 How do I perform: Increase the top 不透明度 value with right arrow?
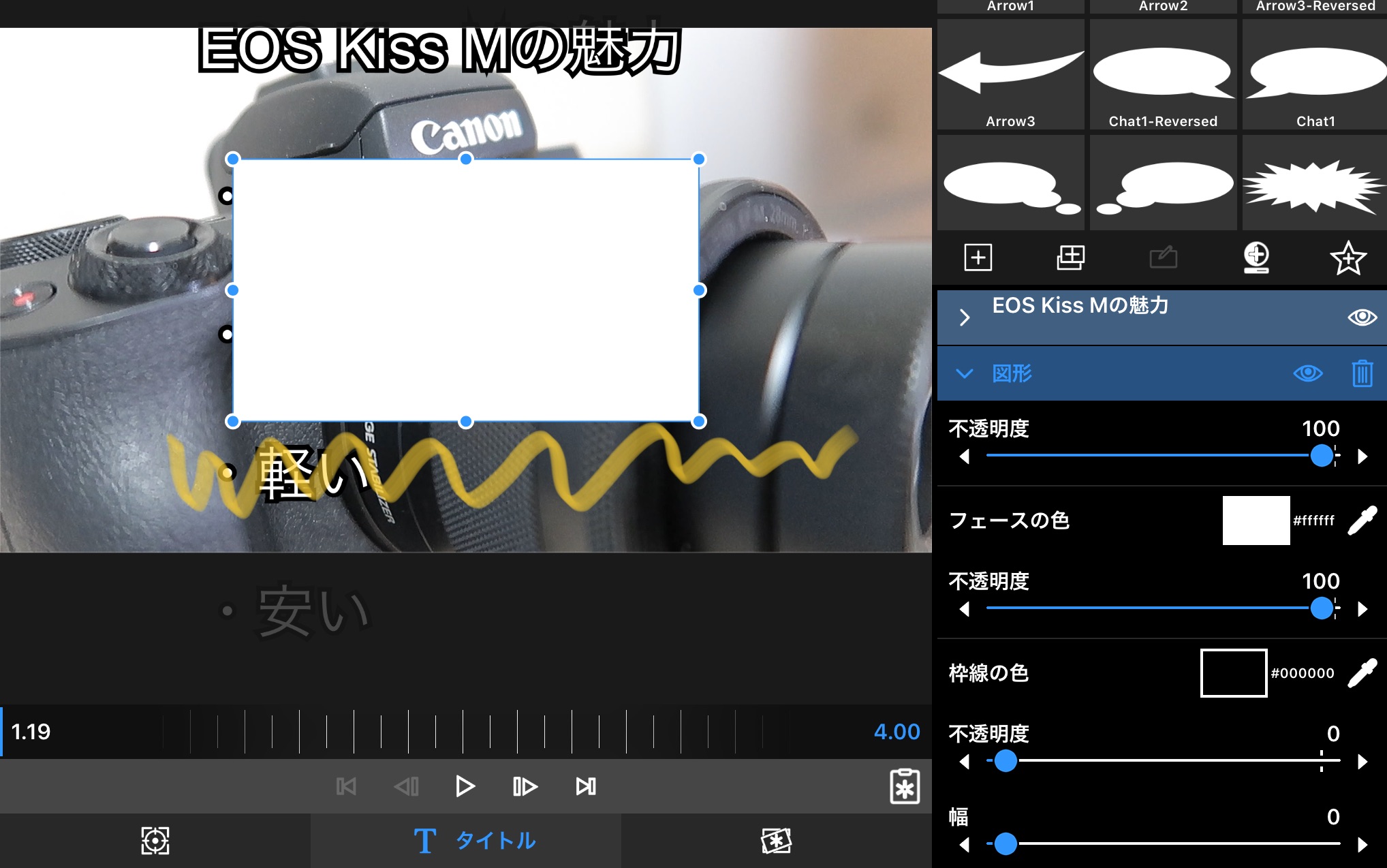(x=1362, y=456)
